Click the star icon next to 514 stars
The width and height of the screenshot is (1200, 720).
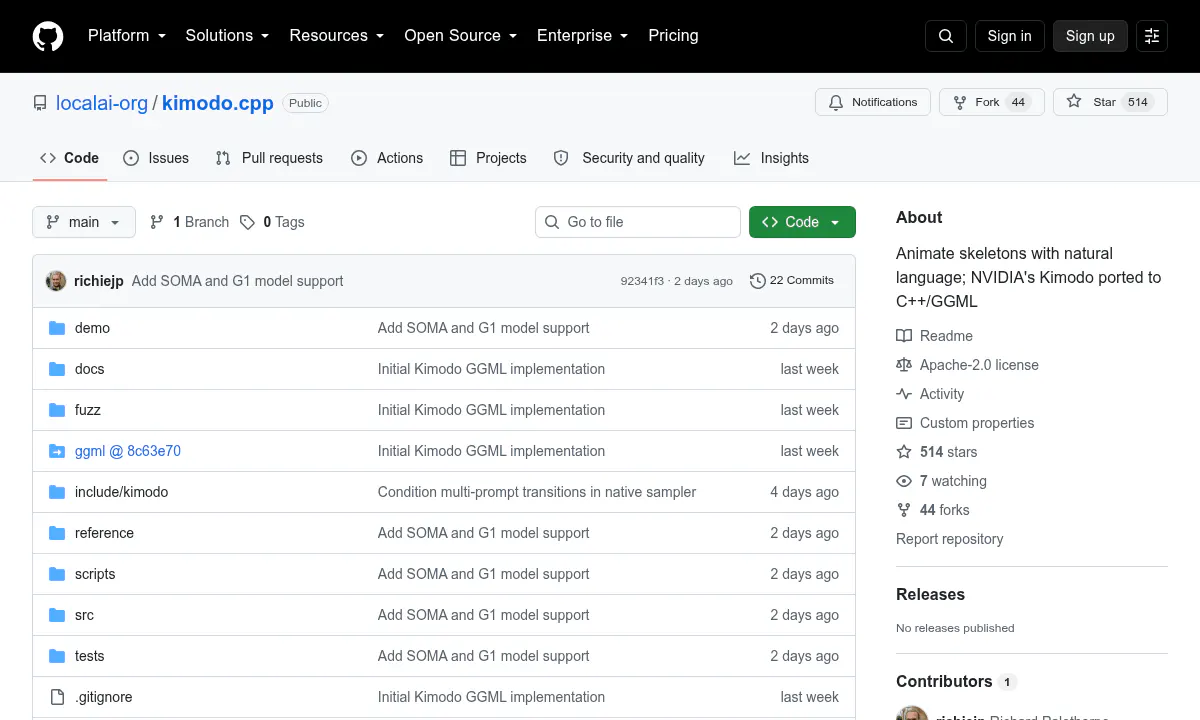[x=904, y=452]
